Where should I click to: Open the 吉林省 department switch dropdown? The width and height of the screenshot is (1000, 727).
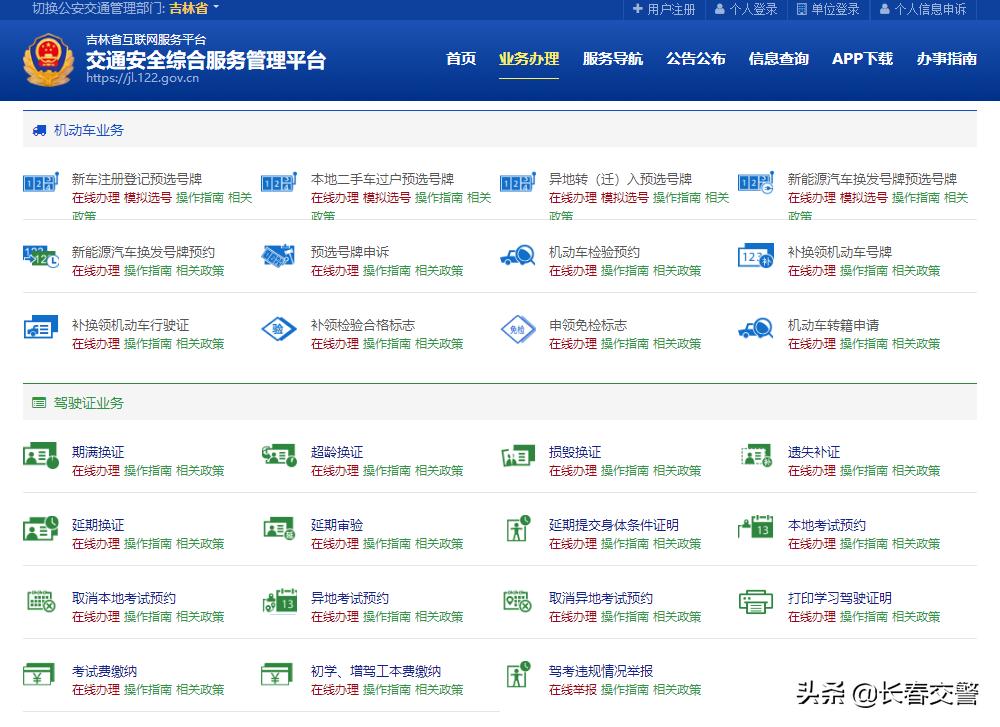pos(194,8)
